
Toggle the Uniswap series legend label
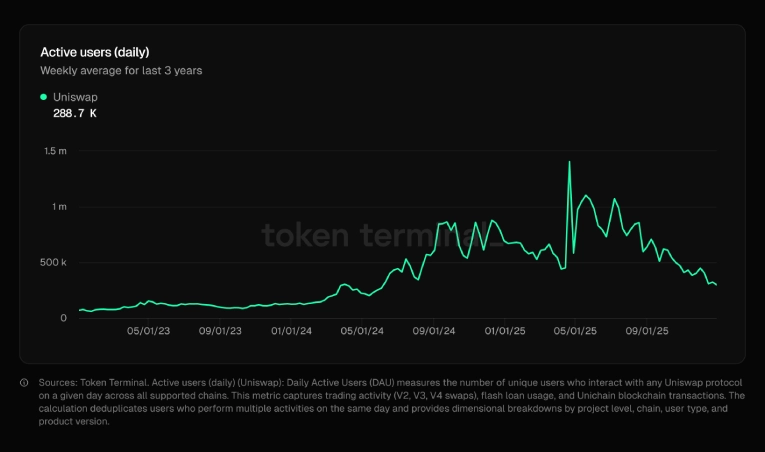[75, 97]
